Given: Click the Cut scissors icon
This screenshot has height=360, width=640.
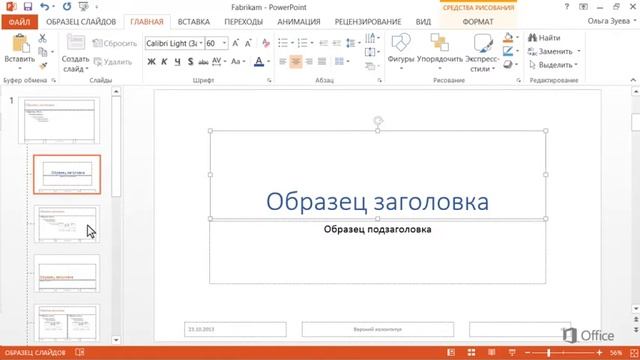Looking at the screenshot, I should click(42, 38).
